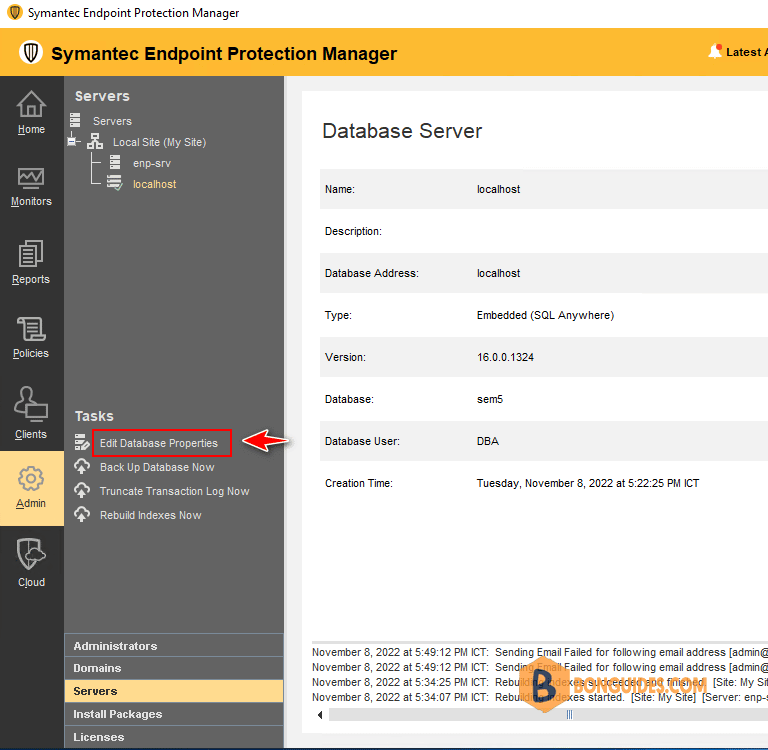Run Back Up Database Now task
This screenshot has height=750, width=768.
157,467
